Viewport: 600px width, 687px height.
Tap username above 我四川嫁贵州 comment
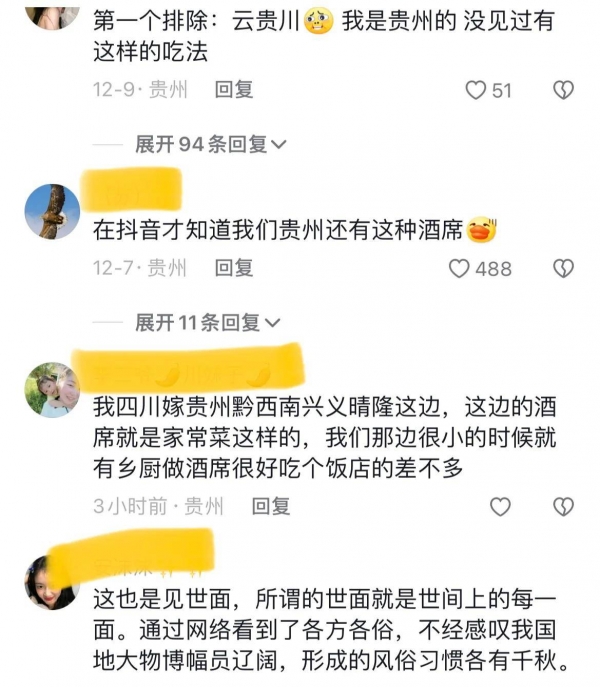(188, 368)
